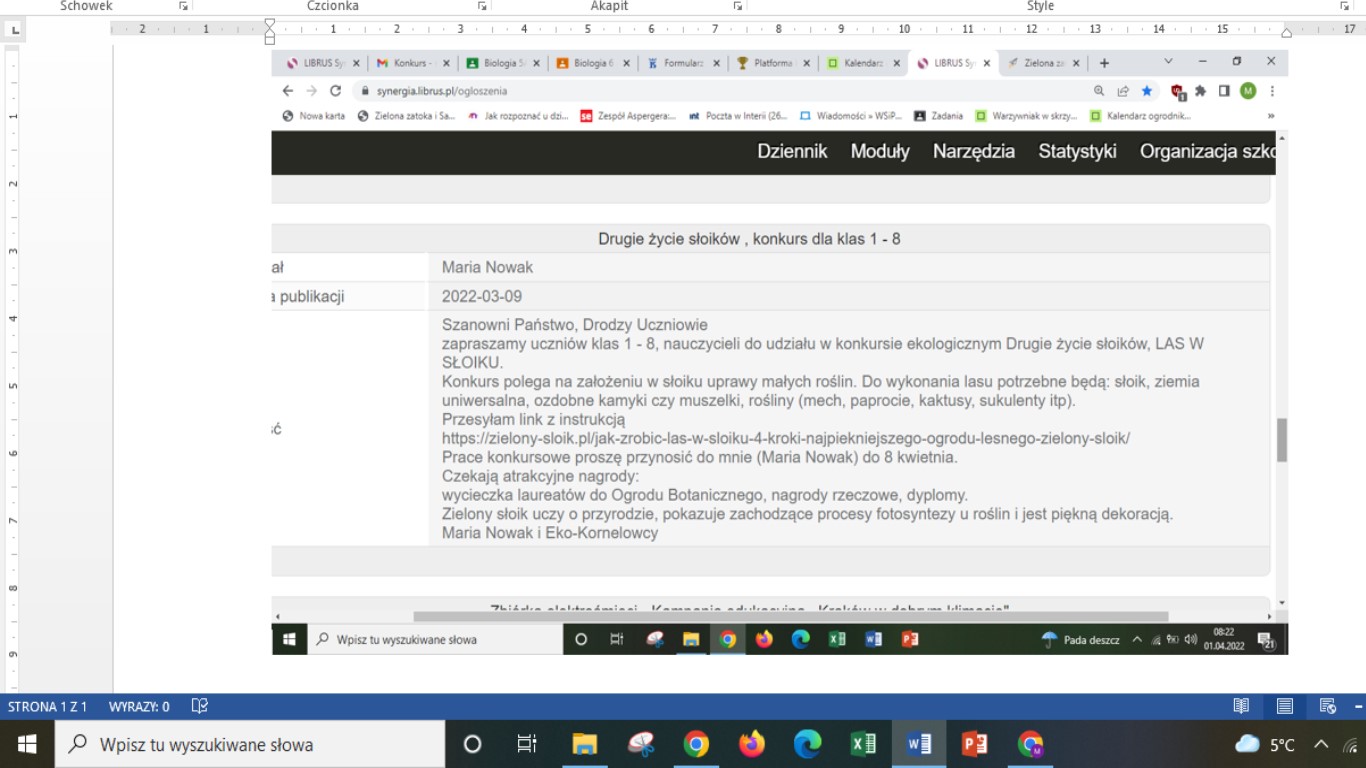
Task: Open Task View on the taskbar
Action: [x=527, y=744]
